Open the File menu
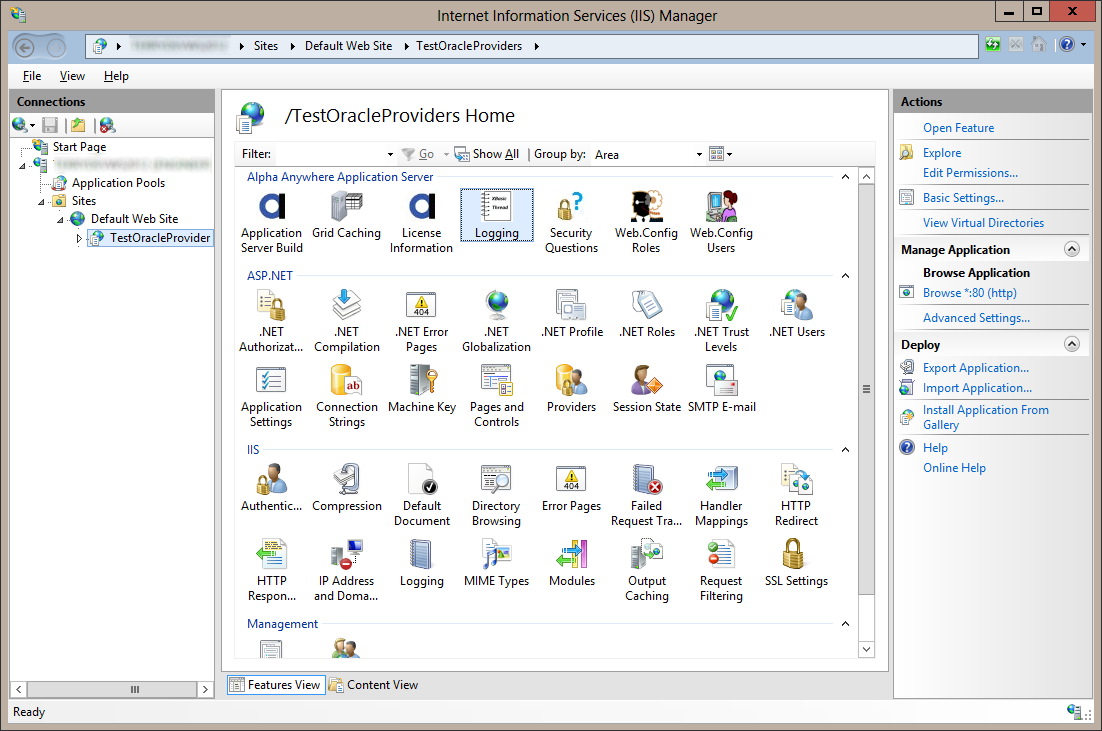 click(32, 76)
